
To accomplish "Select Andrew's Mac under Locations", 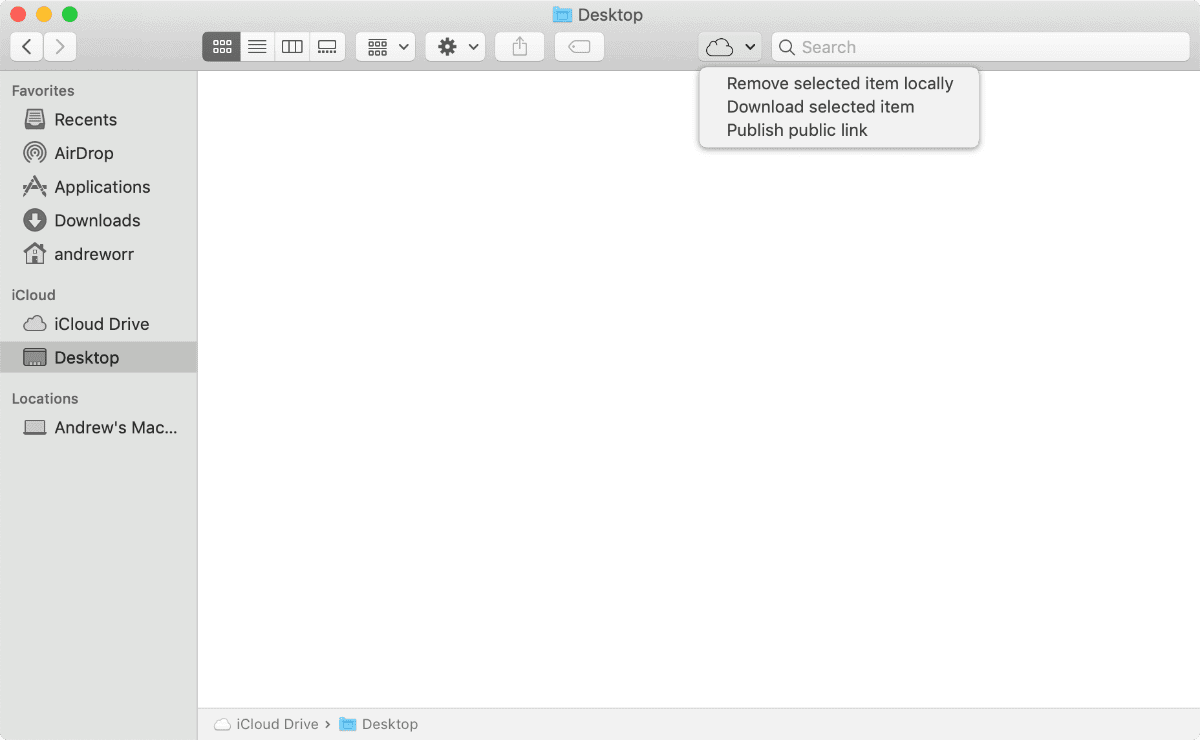I will (115, 428).
